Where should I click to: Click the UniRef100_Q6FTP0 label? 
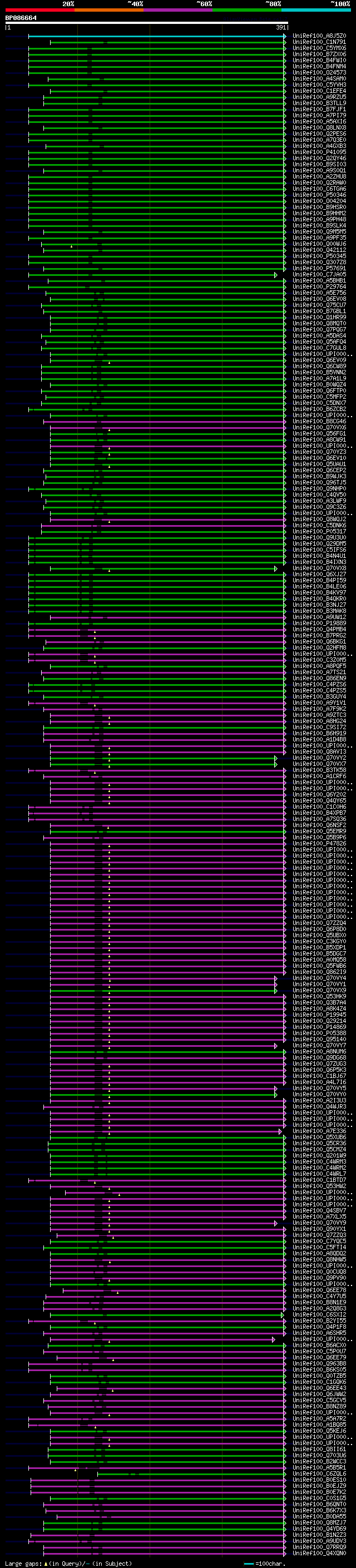tap(319, 391)
